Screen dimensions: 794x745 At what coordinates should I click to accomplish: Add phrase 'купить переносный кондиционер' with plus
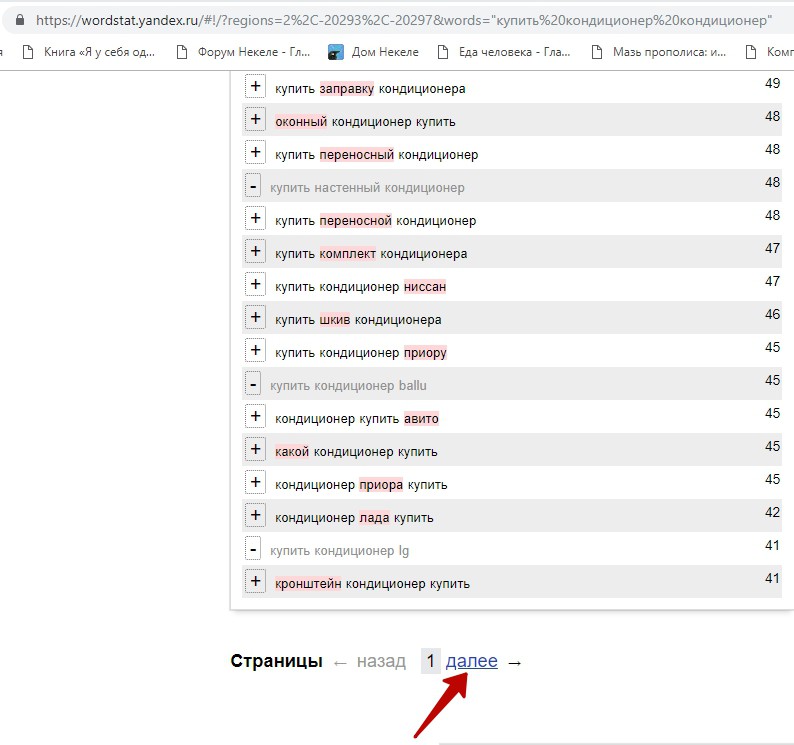(x=255, y=152)
